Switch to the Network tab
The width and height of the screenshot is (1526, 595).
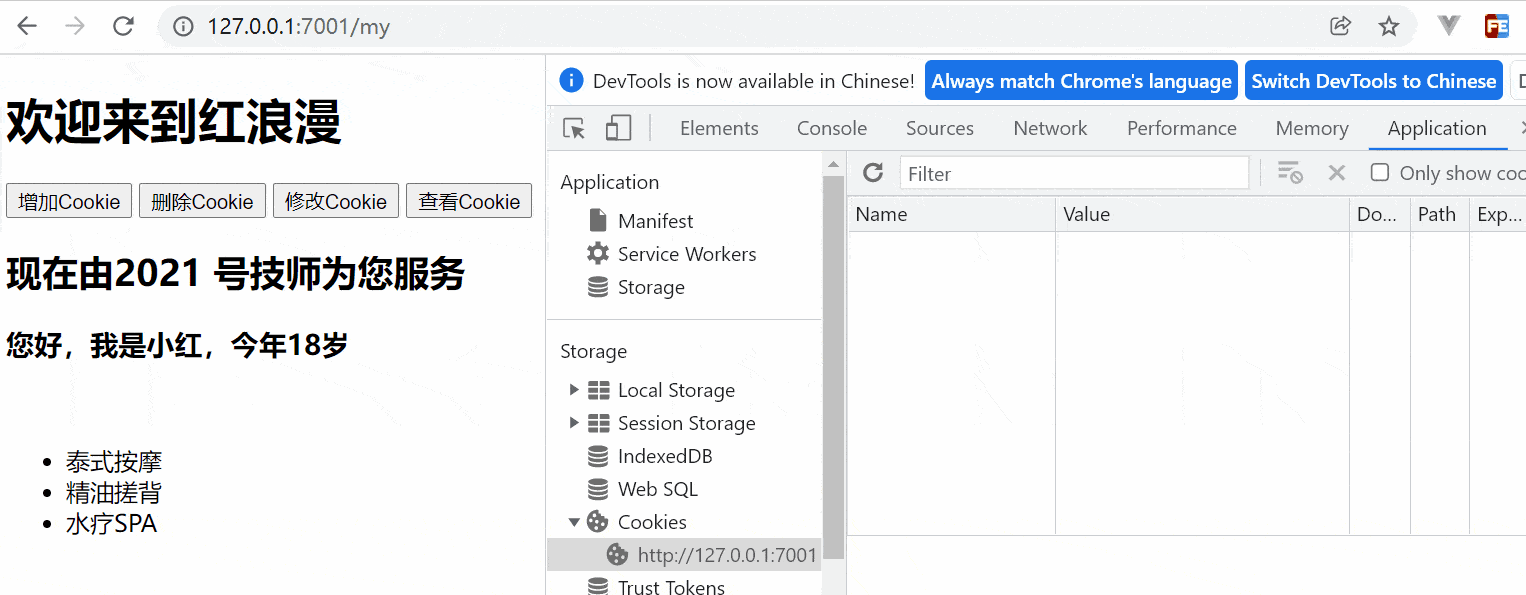pyautogui.click(x=1050, y=128)
